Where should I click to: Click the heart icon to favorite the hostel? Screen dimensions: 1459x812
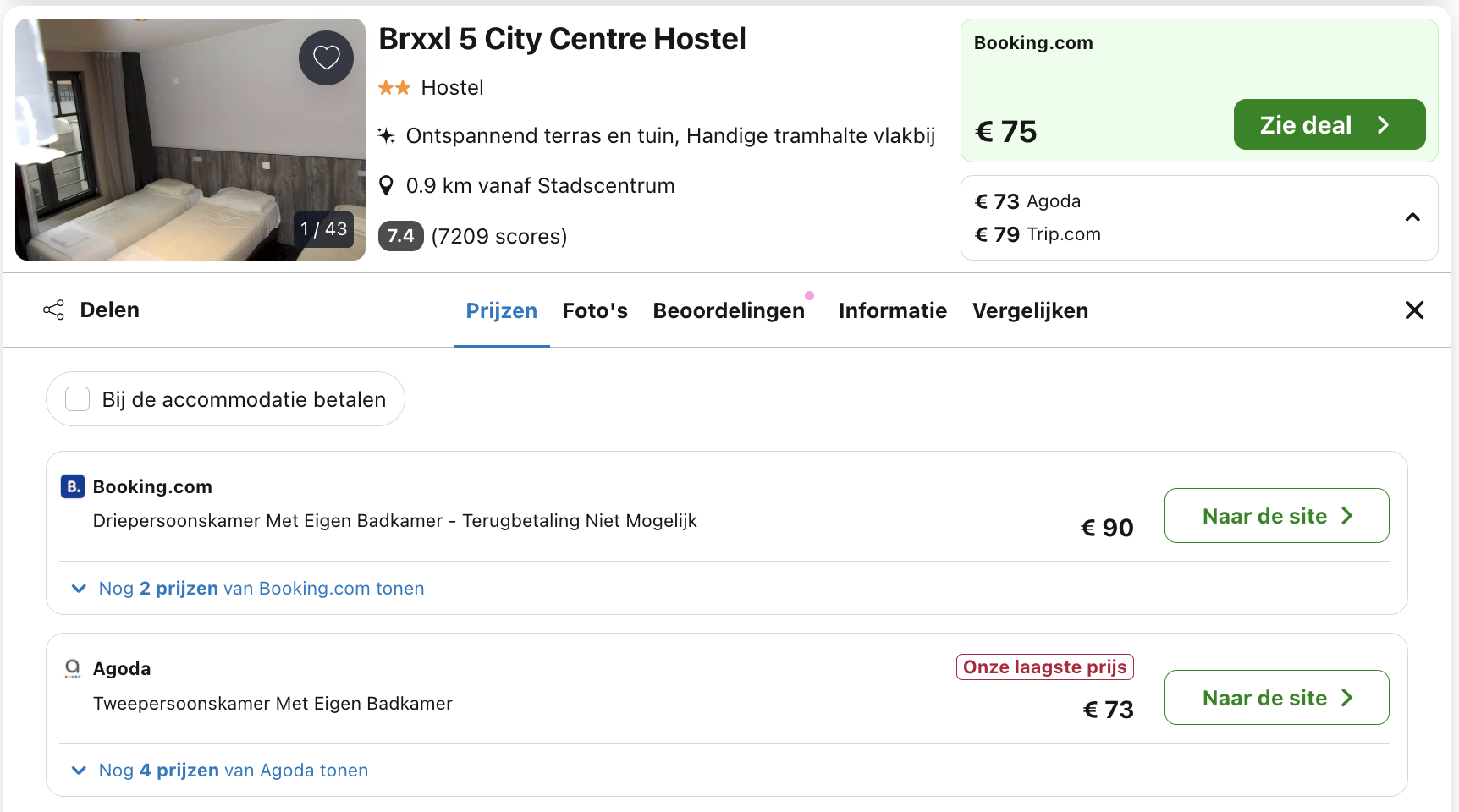[x=326, y=58]
